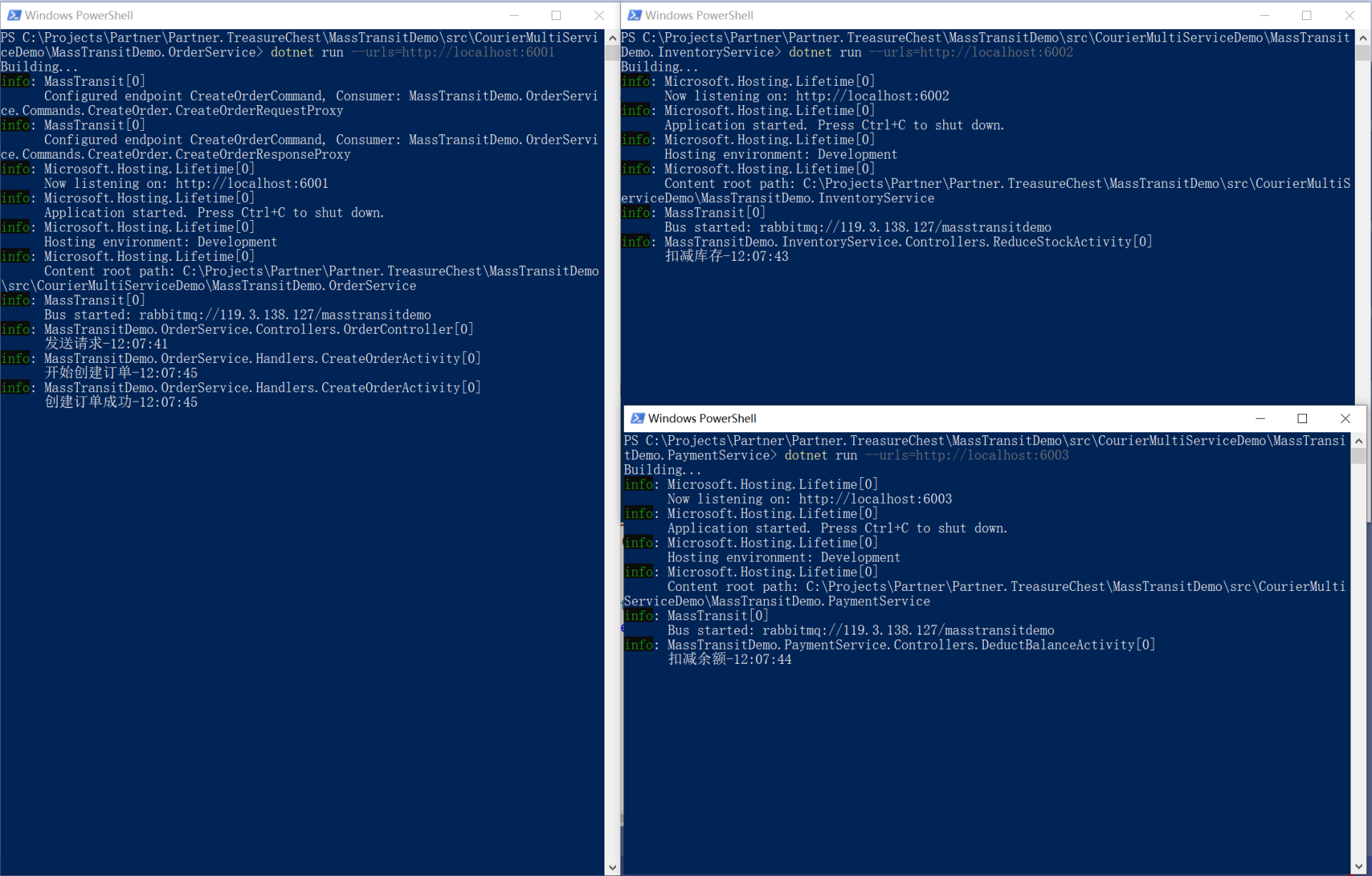Scroll up in the top-right PowerShell window

pos(1362,38)
